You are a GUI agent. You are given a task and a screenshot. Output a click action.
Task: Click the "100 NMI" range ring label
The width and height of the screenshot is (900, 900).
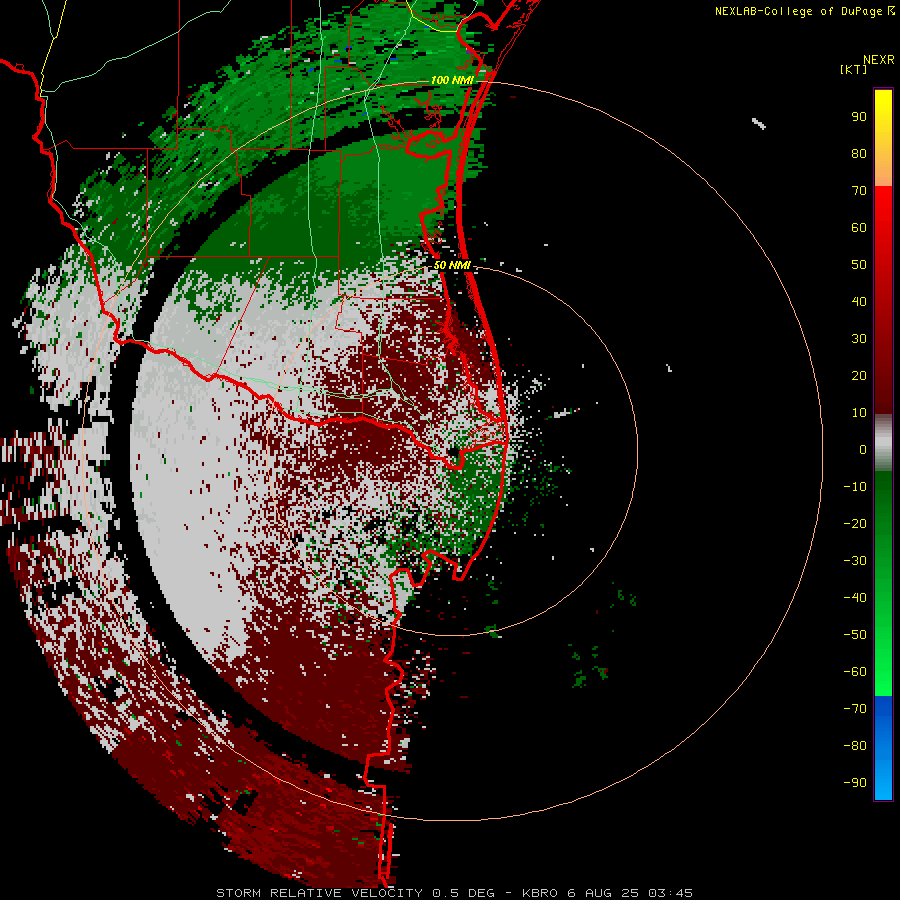pyautogui.click(x=452, y=80)
